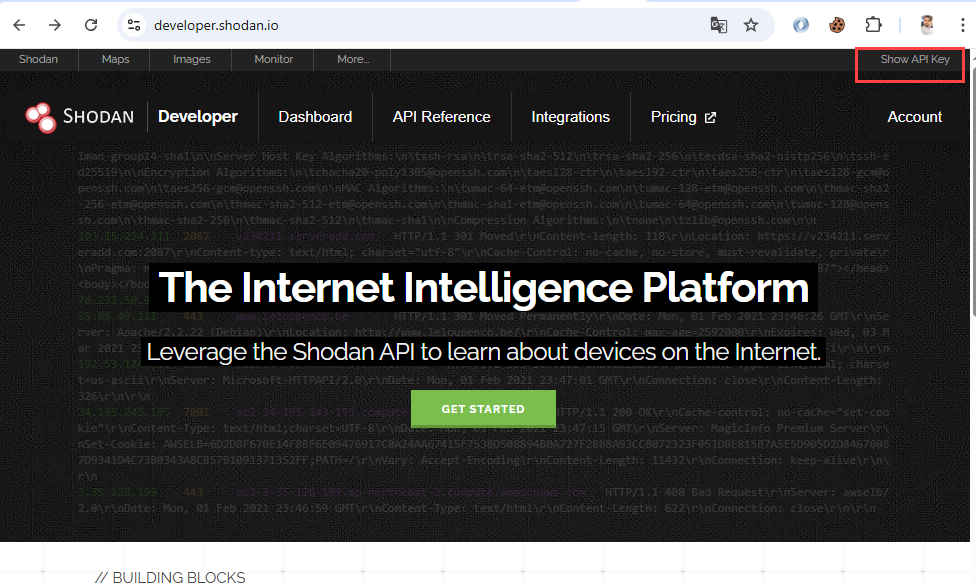Open the Chrome profile avatar
This screenshot has width=976, height=584.
[927, 25]
